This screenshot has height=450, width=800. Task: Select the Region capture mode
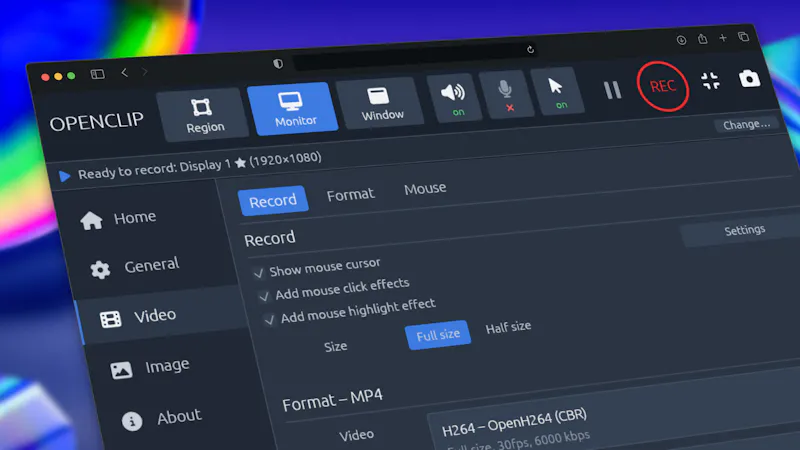tap(204, 115)
